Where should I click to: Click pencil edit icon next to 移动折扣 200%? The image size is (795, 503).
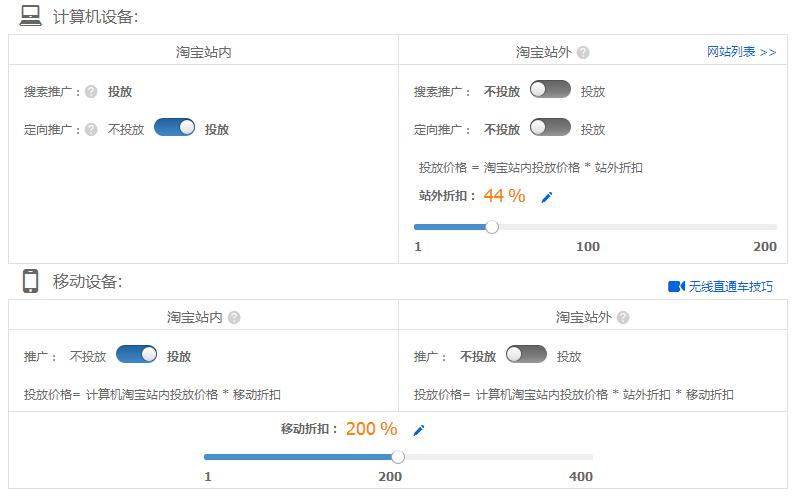[419, 431]
